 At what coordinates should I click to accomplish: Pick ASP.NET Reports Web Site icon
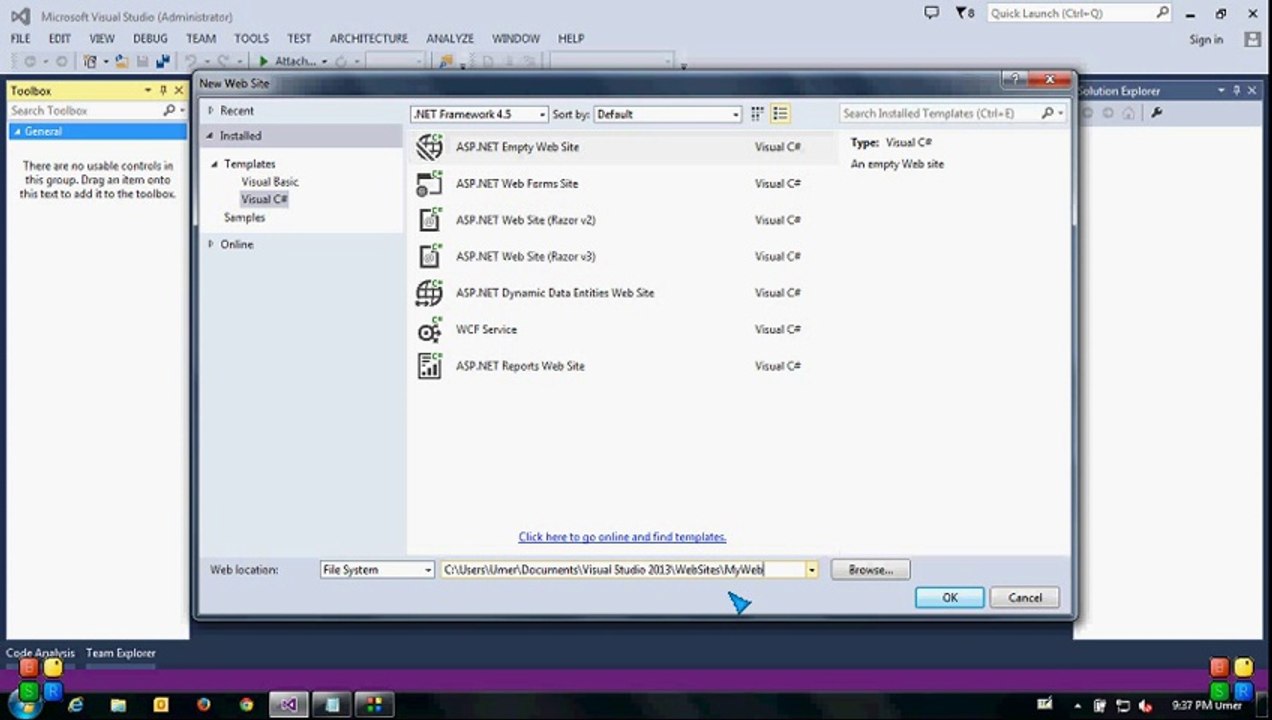coord(429,366)
